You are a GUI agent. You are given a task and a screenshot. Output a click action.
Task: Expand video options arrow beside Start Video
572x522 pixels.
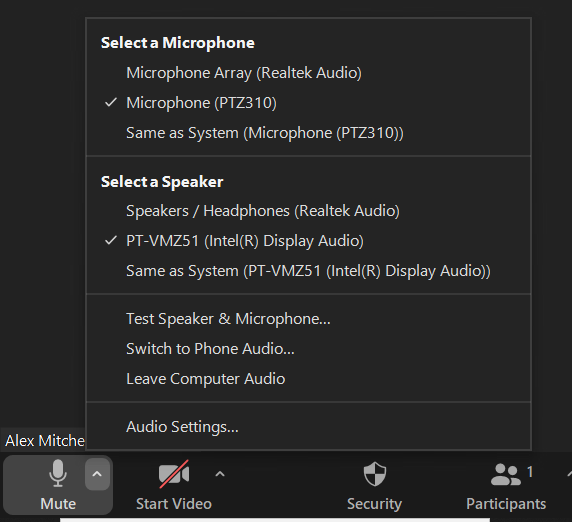[x=220, y=474]
